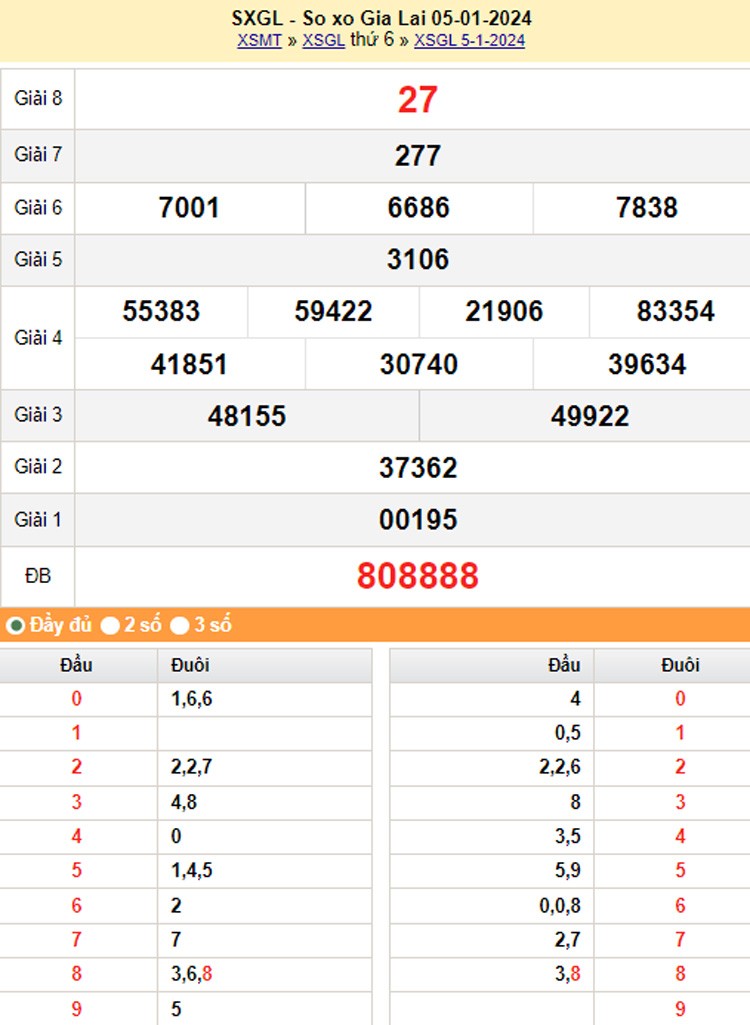Screen dimensions: 750x1025
Task: Open the XSMT breadcrumb link
Action: 259,41
